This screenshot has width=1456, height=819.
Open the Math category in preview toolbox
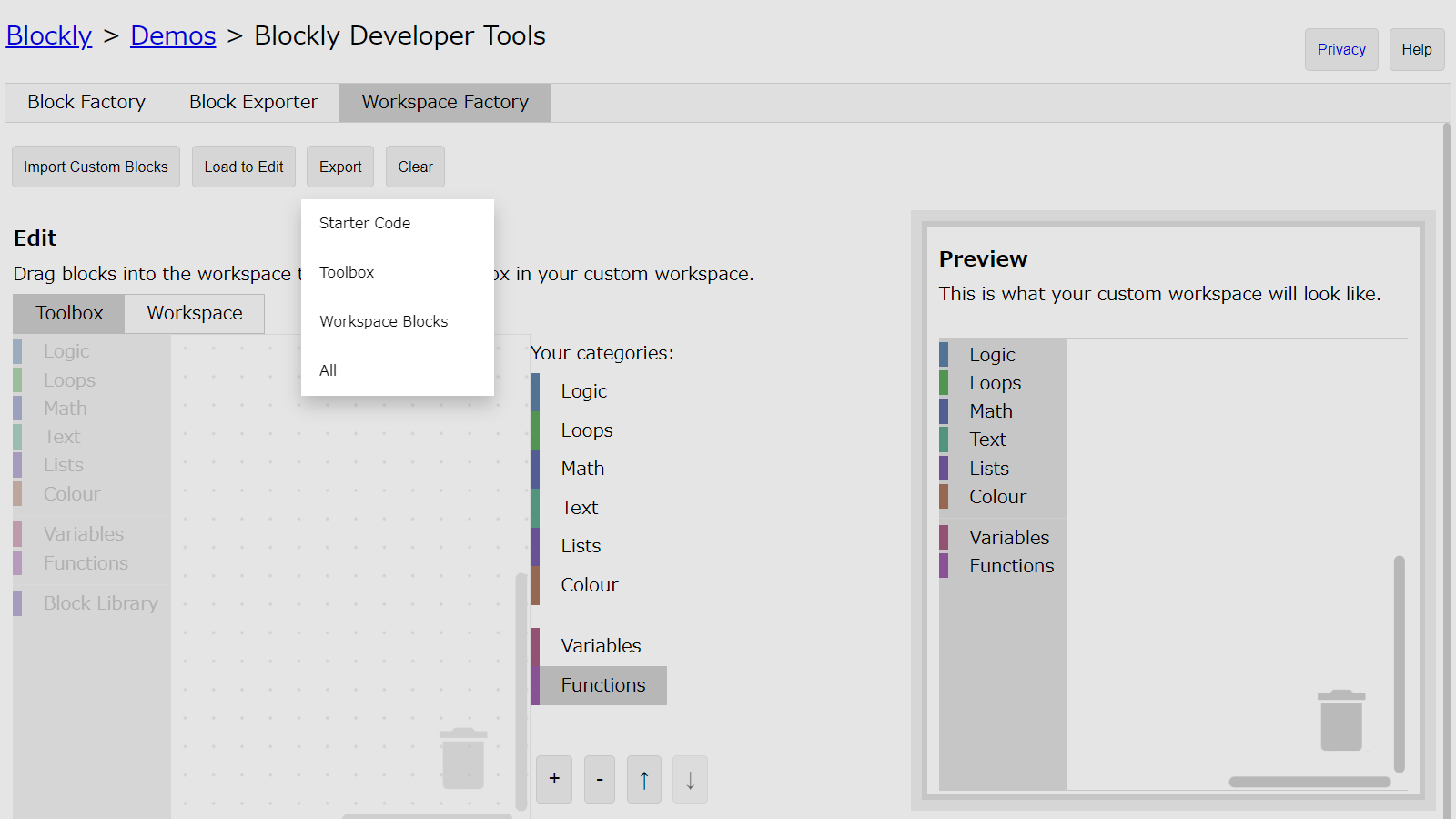point(990,411)
